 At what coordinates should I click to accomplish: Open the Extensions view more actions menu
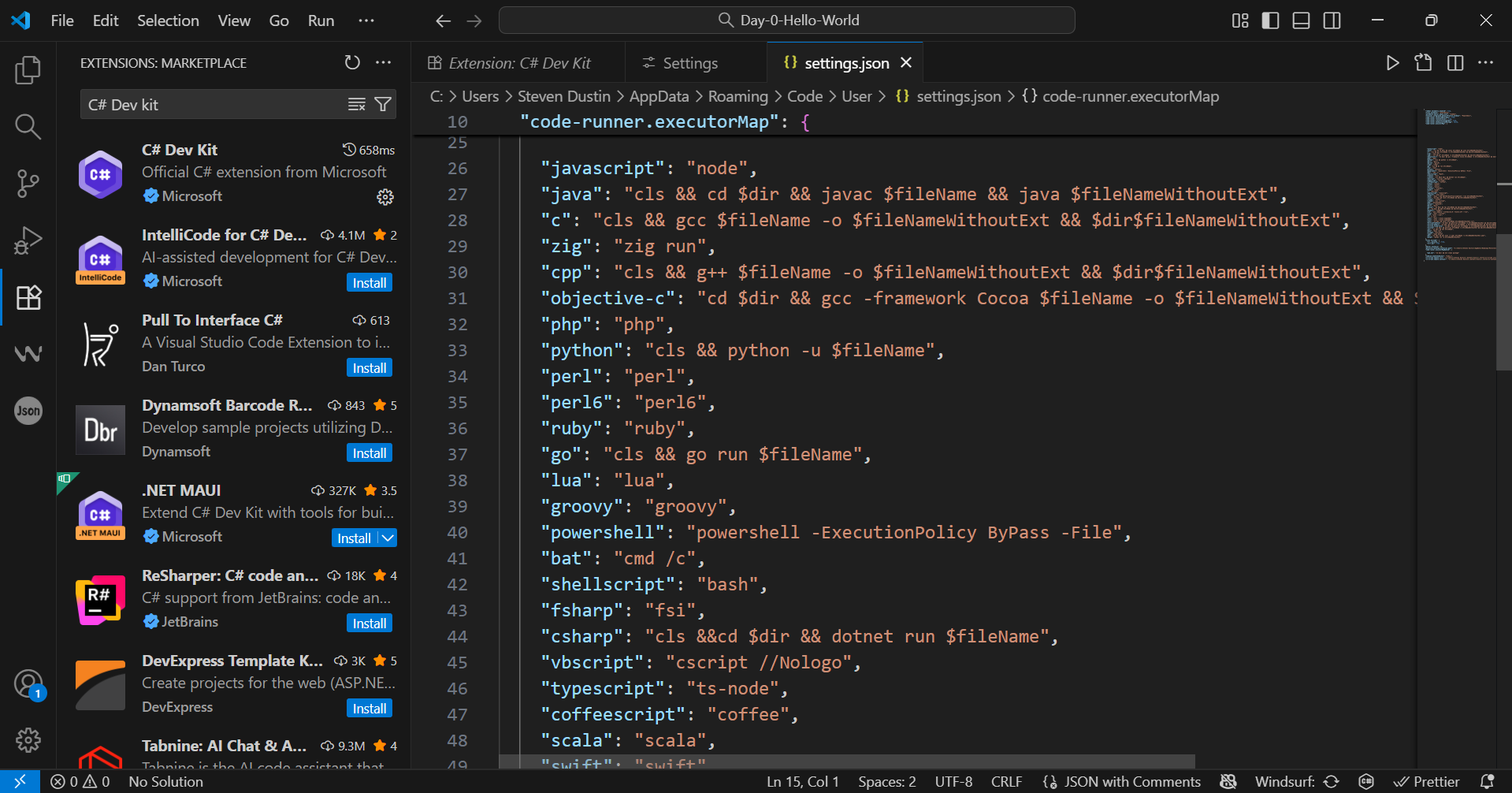coord(384,63)
